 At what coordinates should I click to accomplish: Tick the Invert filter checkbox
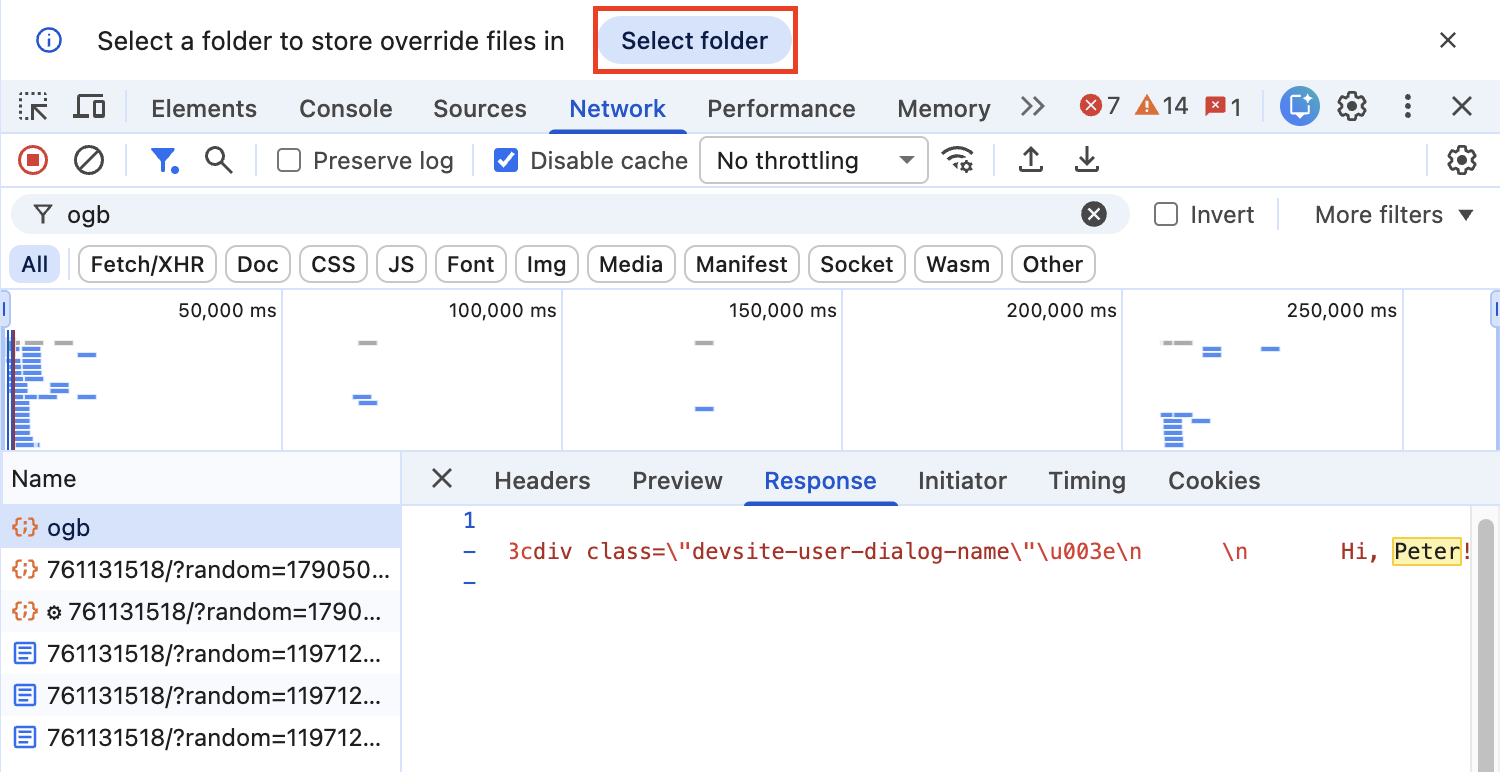pyautogui.click(x=1166, y=214)
